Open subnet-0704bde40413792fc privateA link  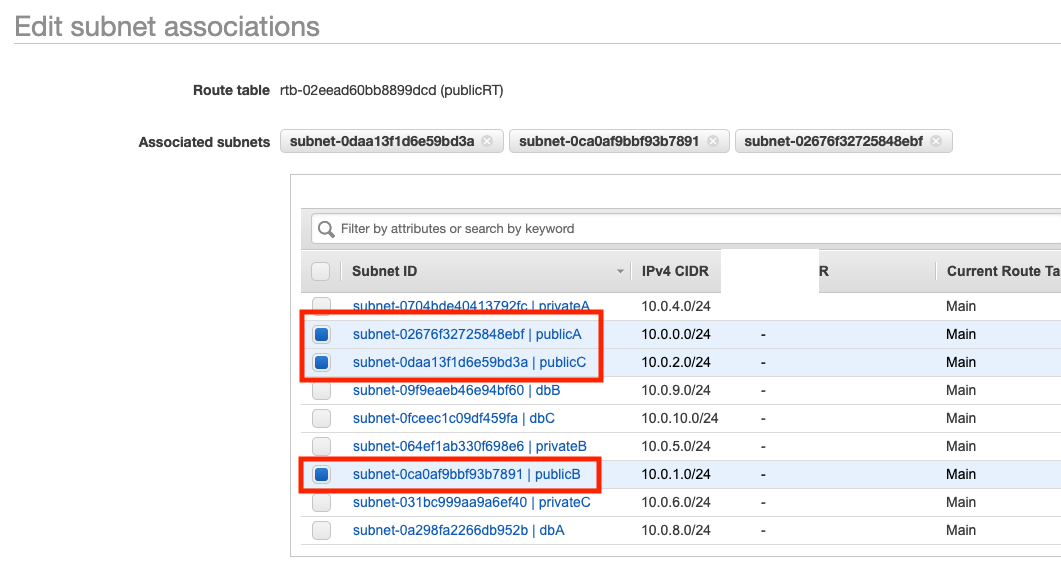click(x=471, y=306)
